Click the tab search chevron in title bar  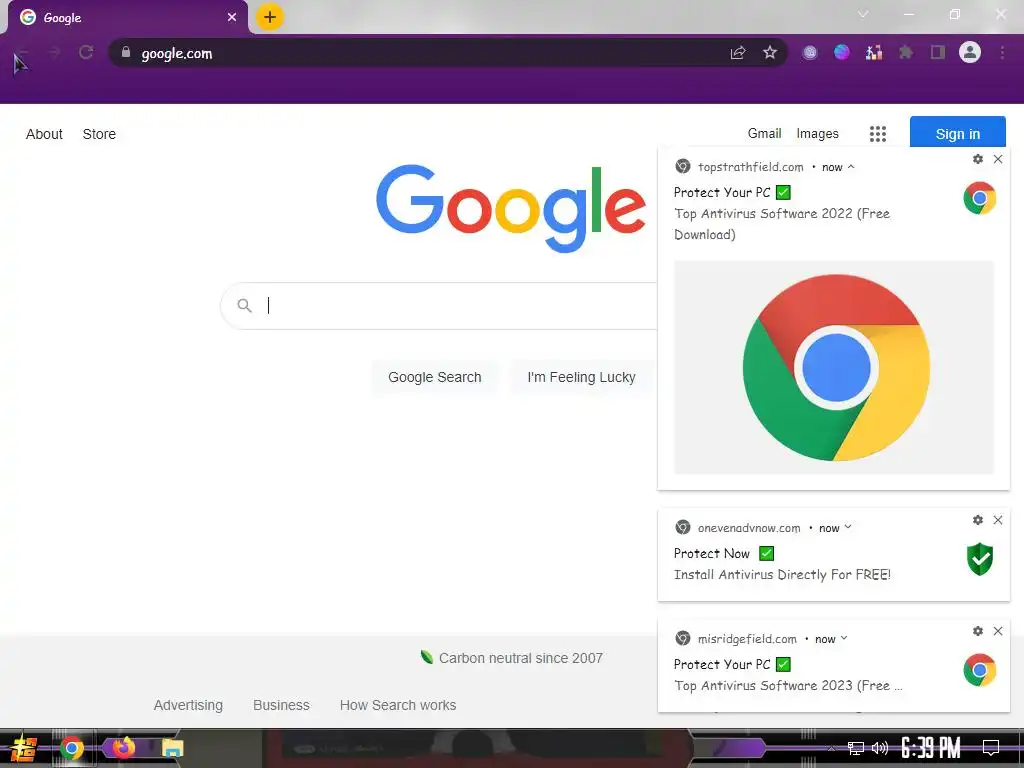[x=863, y=14]
